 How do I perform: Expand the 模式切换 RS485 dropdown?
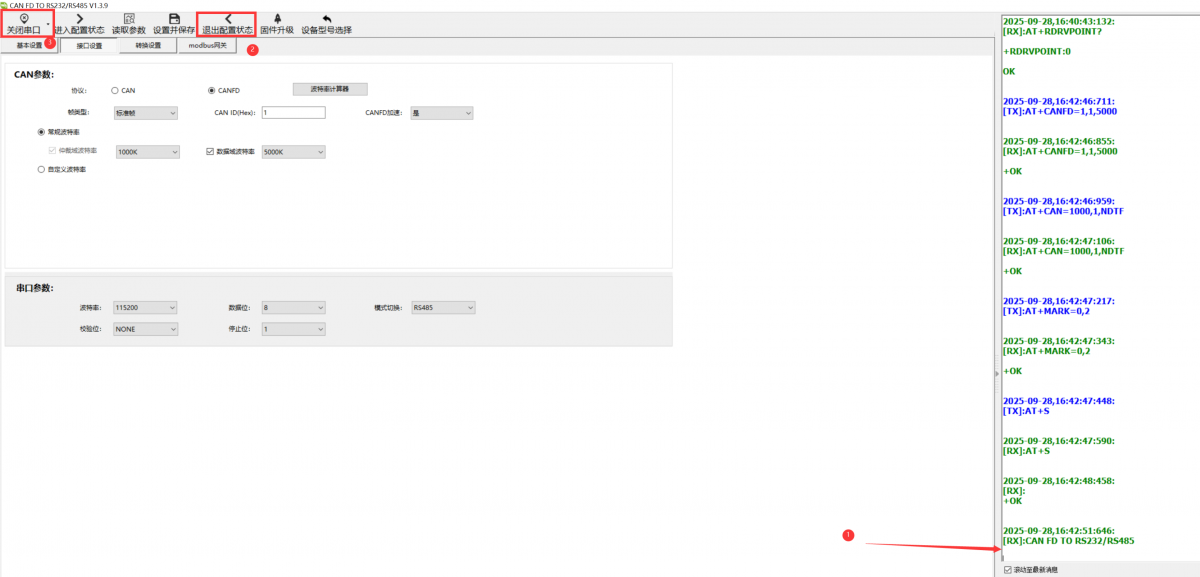point(443,307)
